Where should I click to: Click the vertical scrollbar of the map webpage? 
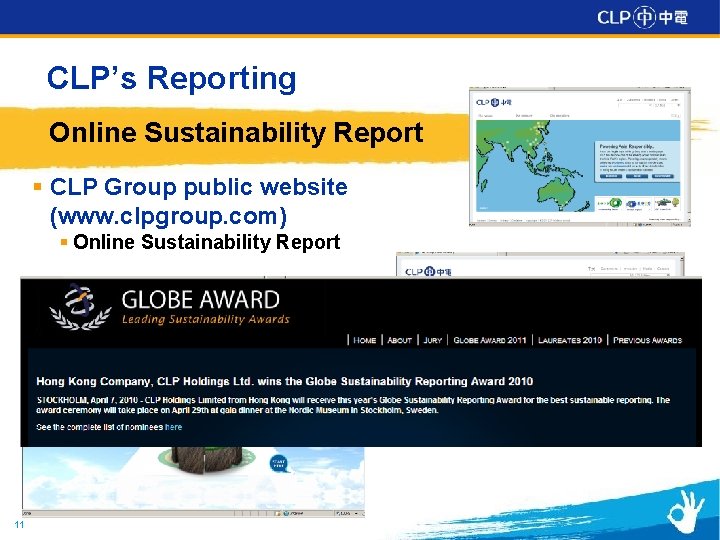(687, 156)
